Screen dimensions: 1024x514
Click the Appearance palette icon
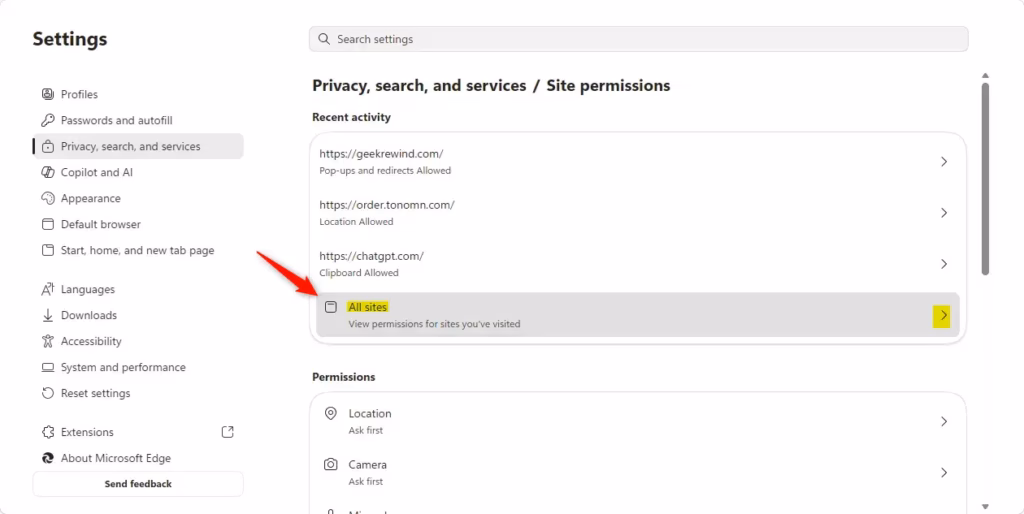tap(48, 198)
